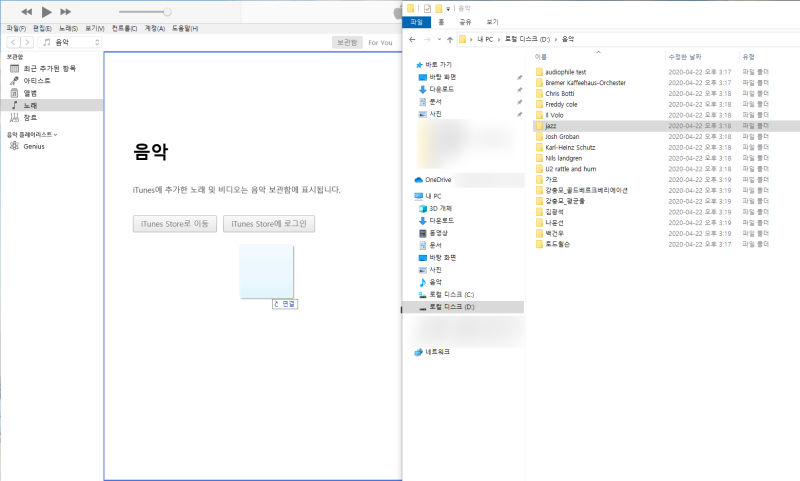Click the pin icon beside pinned 문서
This screenshot has width=800, height=481.
[x=519, y=102]
